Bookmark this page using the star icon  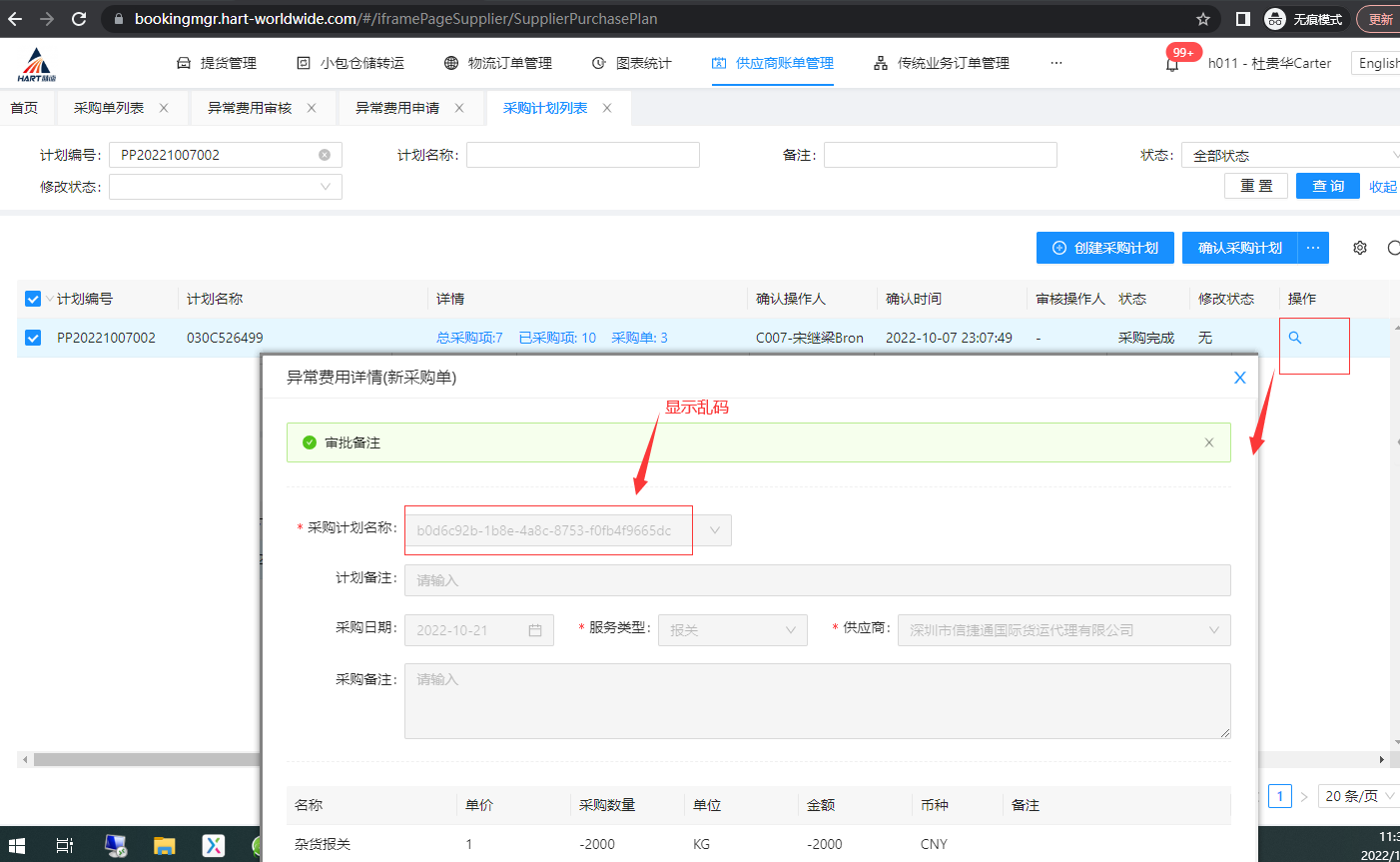pos(1202,19)
